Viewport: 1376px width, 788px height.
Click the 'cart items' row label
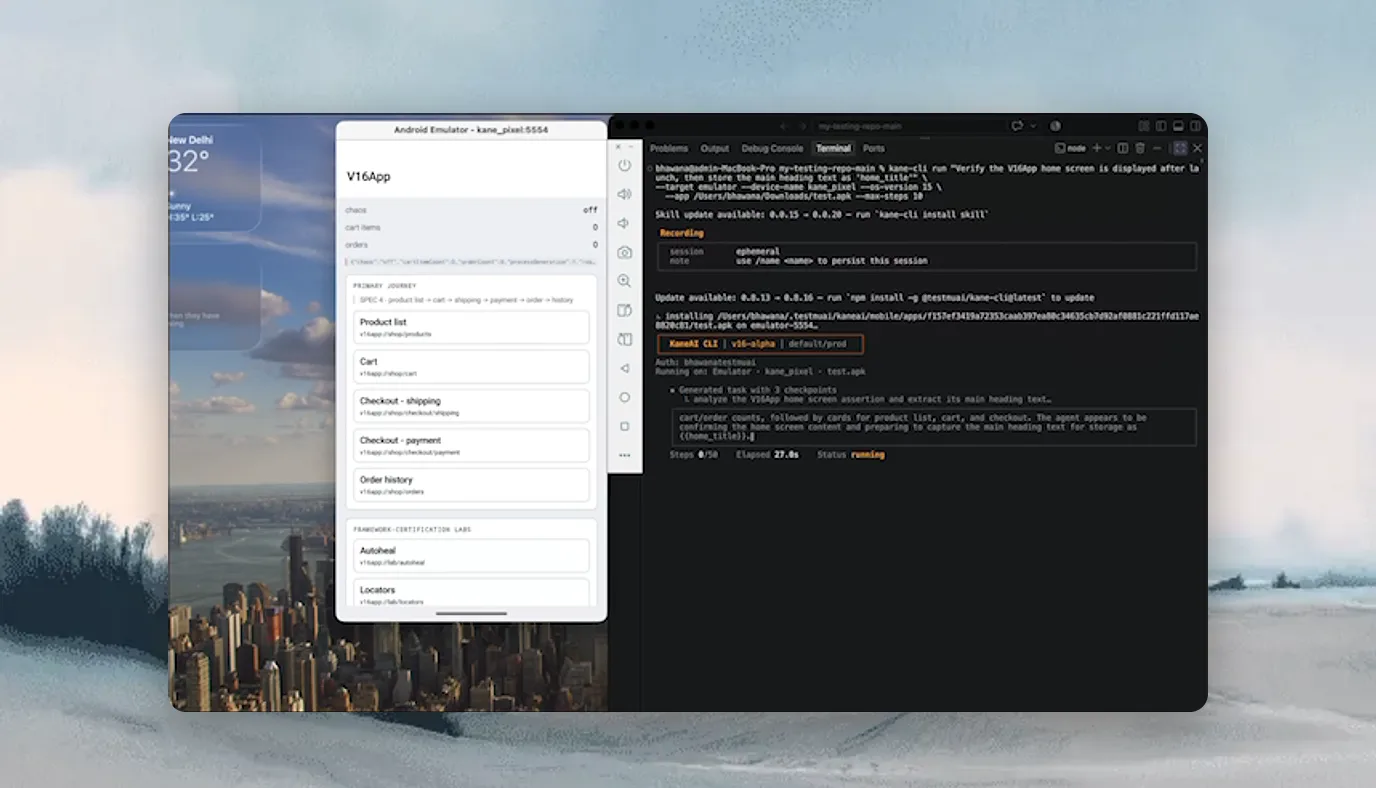[363, 227]
